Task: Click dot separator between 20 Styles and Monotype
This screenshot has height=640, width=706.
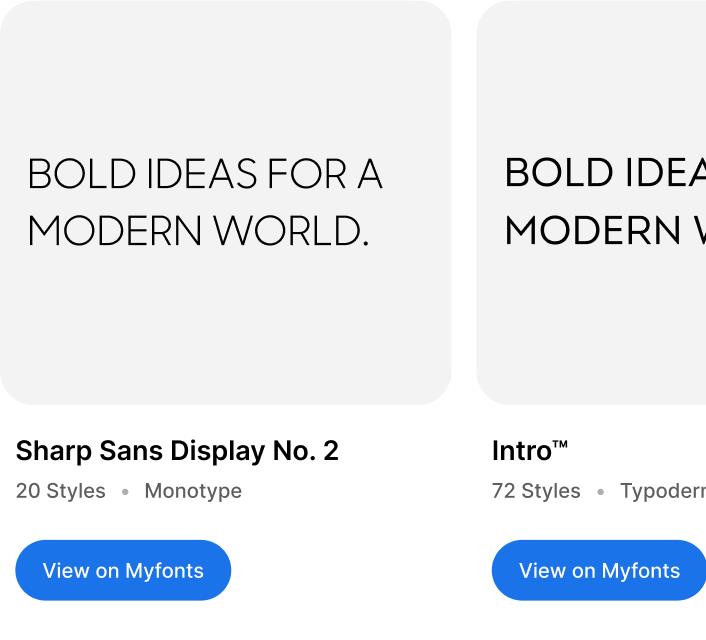Action: click(x=125, y=492)
